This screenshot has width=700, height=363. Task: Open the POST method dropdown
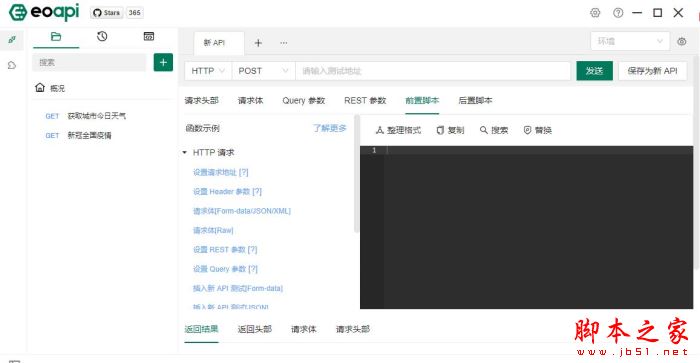pos(263,71)
